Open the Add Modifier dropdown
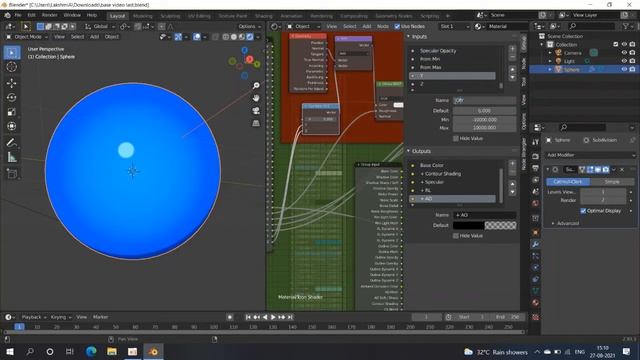This screenshot has width=640, height=360. [x=591, y=155]
